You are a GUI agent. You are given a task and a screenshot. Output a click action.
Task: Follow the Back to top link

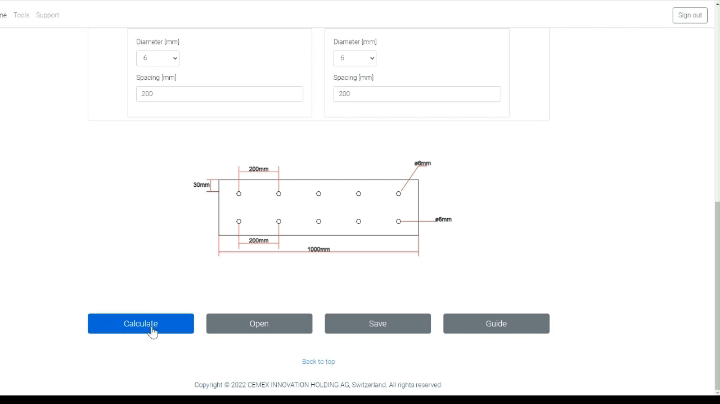[x=318, y=361]
